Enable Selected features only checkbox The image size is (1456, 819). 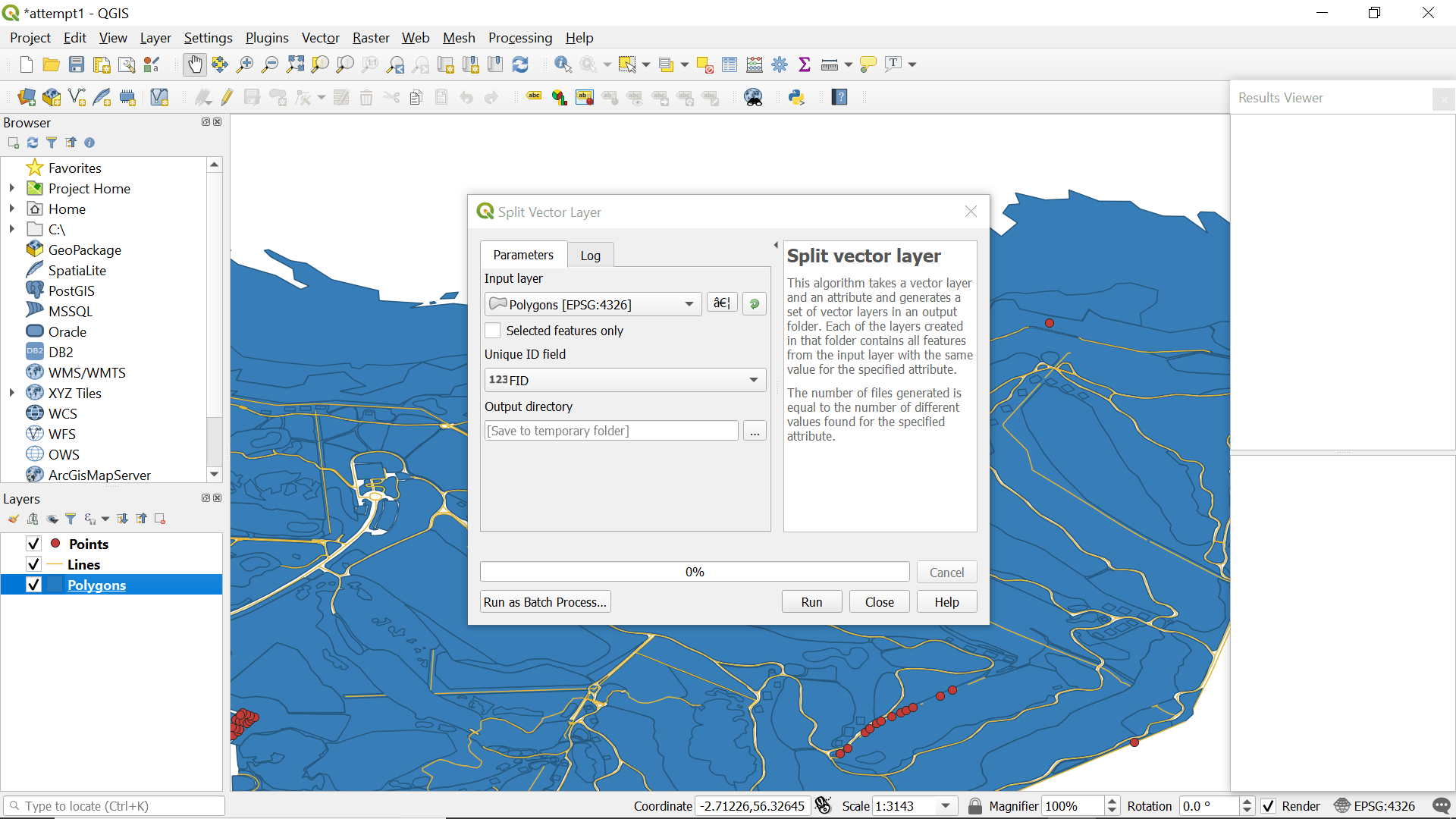click(x=493, y=331)
